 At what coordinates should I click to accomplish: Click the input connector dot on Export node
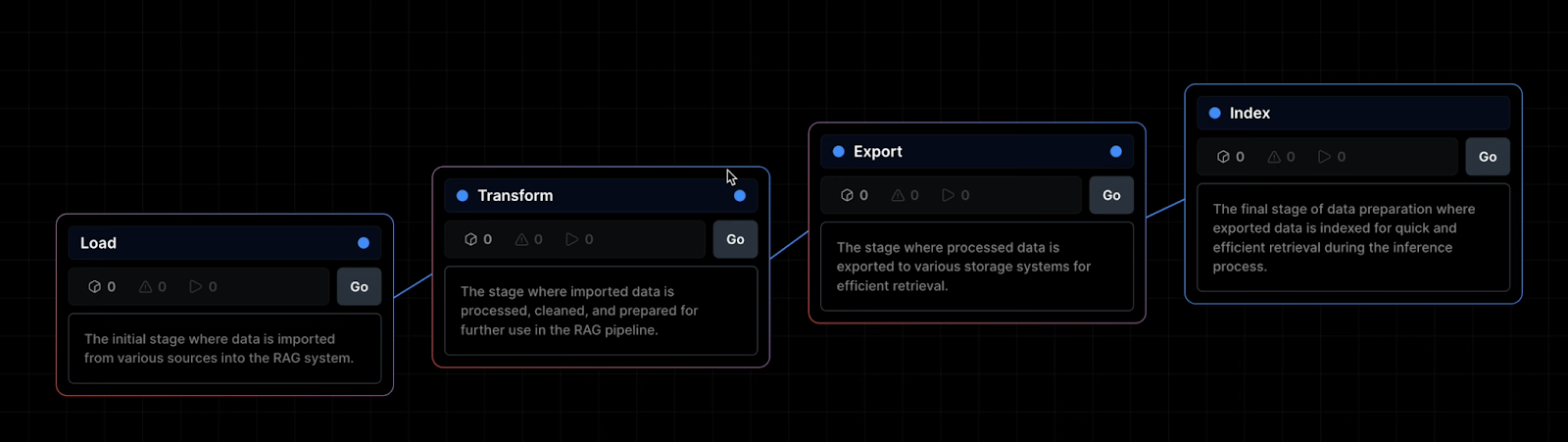839,152
